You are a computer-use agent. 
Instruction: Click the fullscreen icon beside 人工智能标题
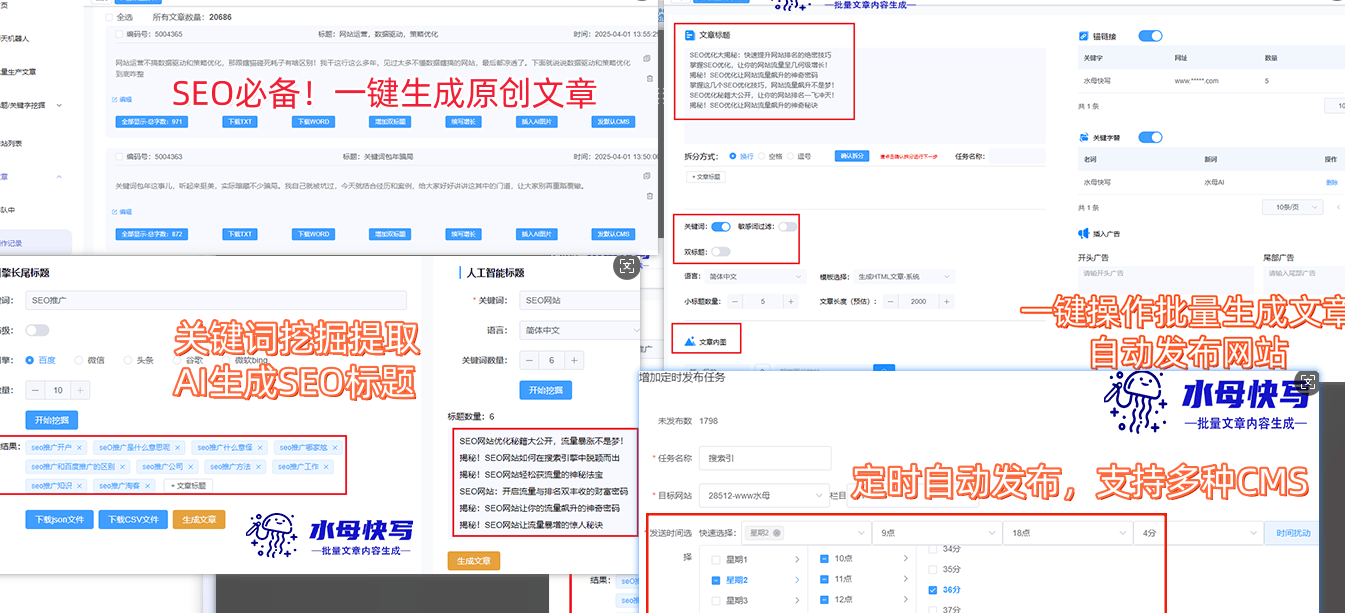point(627,266)
